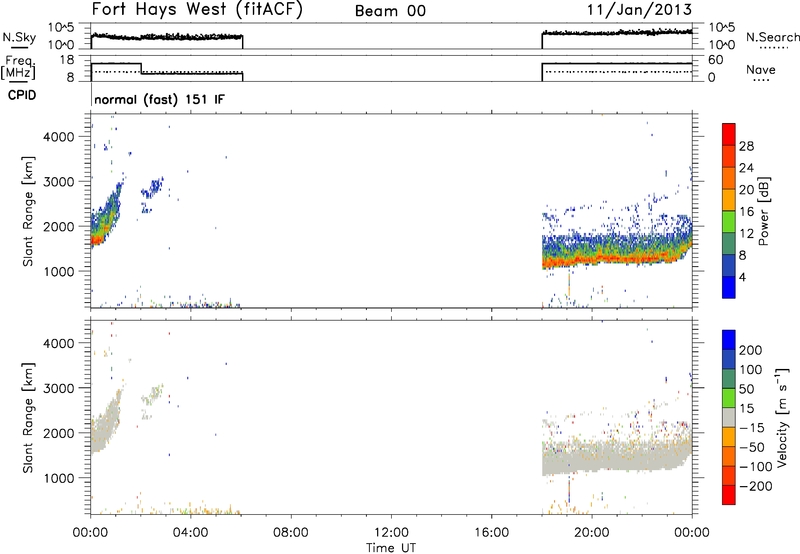Viewport: 800px width, 554px height.
Task: Pick the red bottom segment of Velocity colorbar
Action: [x=729, y=495]
